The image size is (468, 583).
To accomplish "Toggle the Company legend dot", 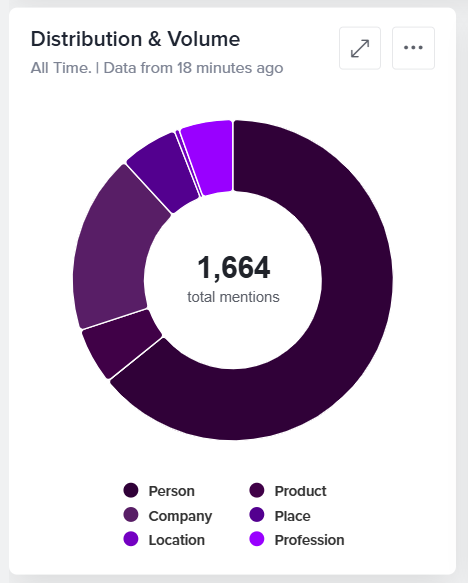I will [131, 515].
